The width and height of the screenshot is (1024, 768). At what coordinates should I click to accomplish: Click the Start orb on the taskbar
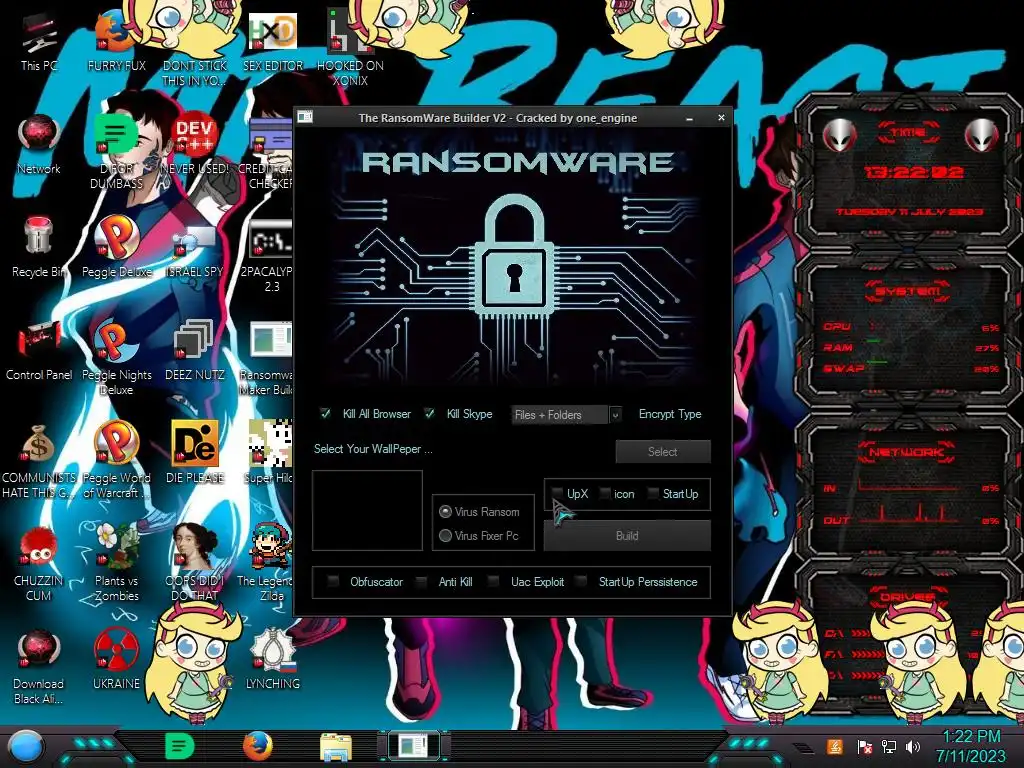point(24,747)
